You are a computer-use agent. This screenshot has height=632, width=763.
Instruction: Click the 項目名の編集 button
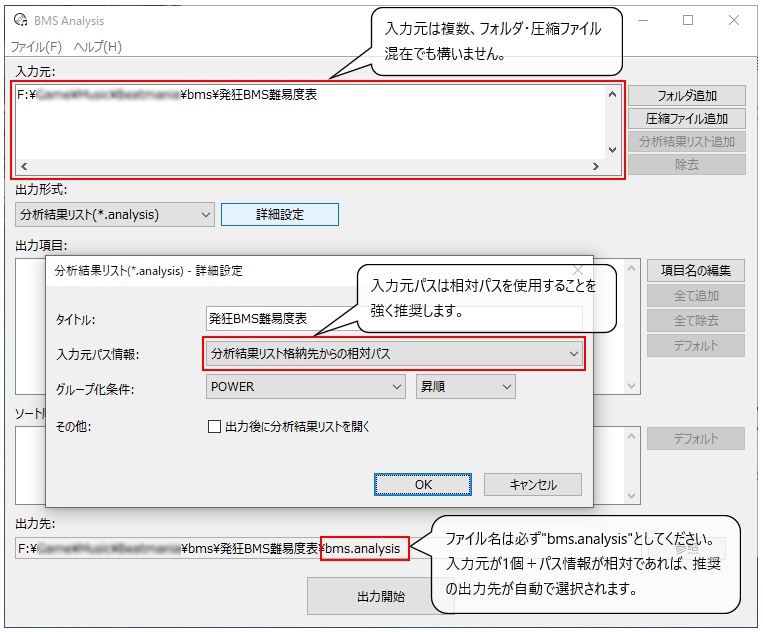pyautogui.click(x=696, y=271)
